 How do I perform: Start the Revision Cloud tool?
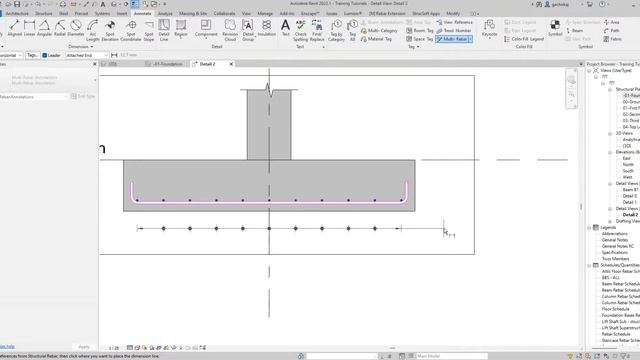coord(230,31)
